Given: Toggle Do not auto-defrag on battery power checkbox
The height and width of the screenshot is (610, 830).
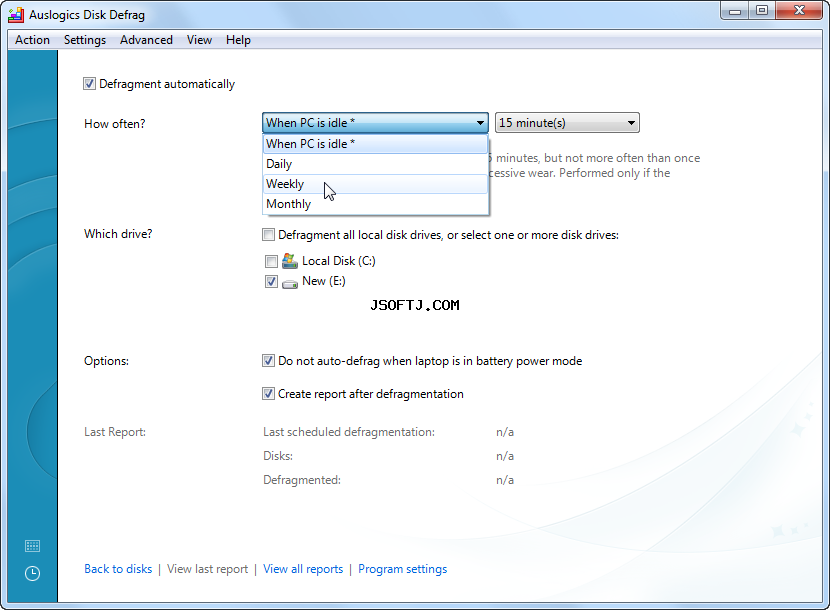Looking at the screenshot, I should click(x=268, y=361).
